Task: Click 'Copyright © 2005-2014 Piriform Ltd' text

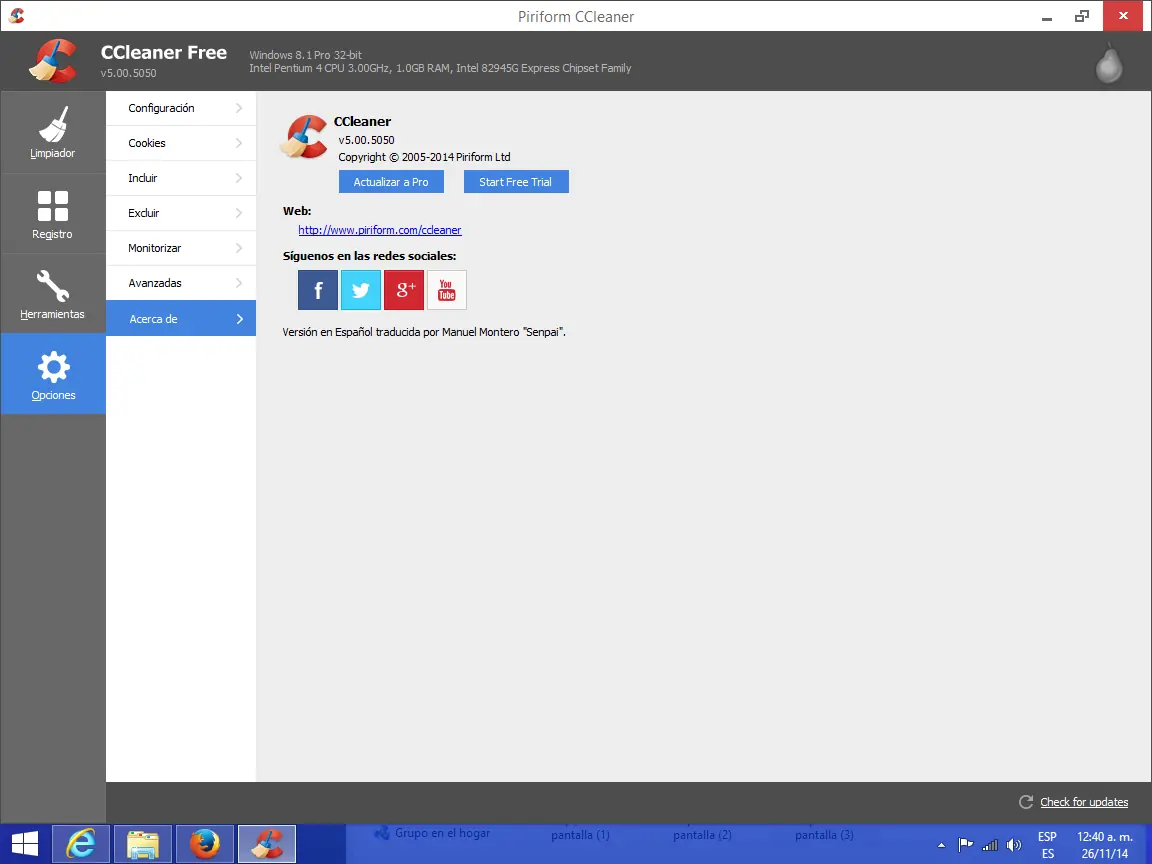Action: pyautogui.click(x=424, y=157)
